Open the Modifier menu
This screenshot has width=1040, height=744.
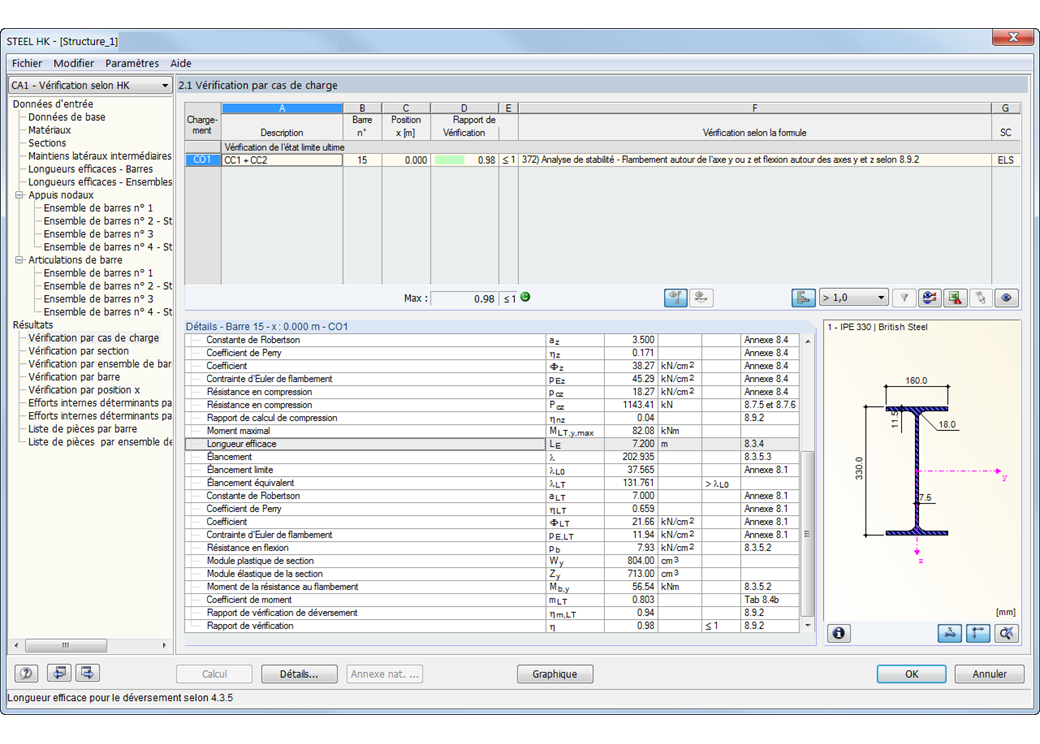coord(74,63)
